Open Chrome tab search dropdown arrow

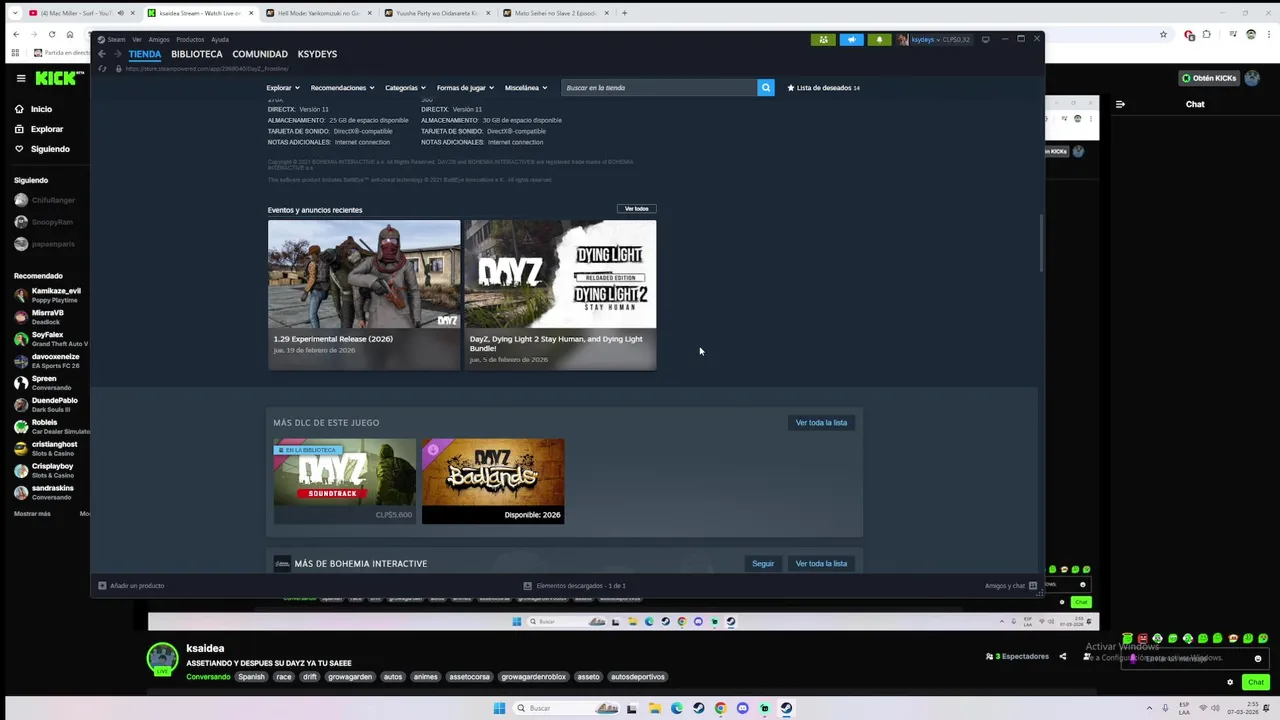(x=15, y=13)
